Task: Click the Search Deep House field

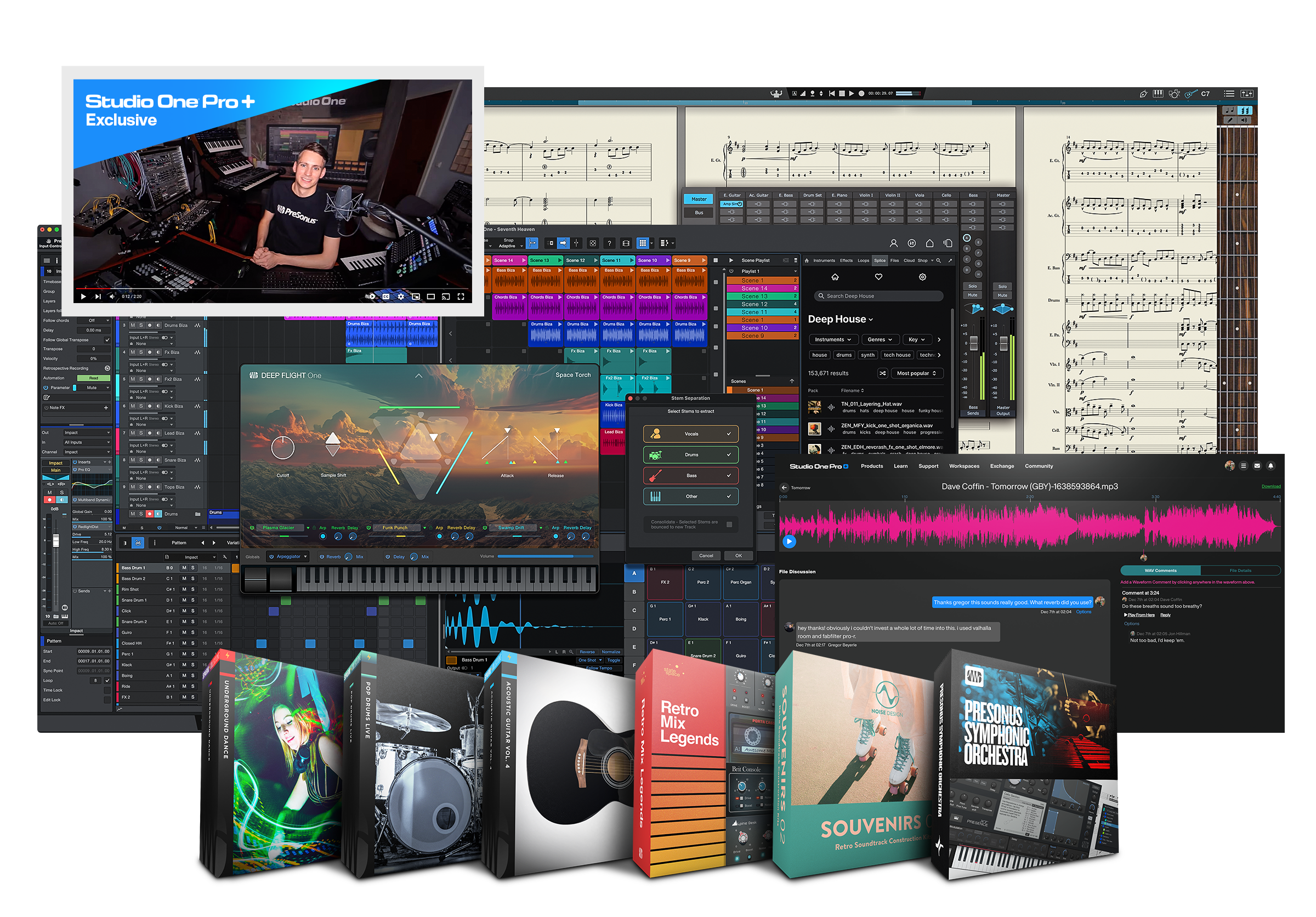Action: (x=878, y=296)
